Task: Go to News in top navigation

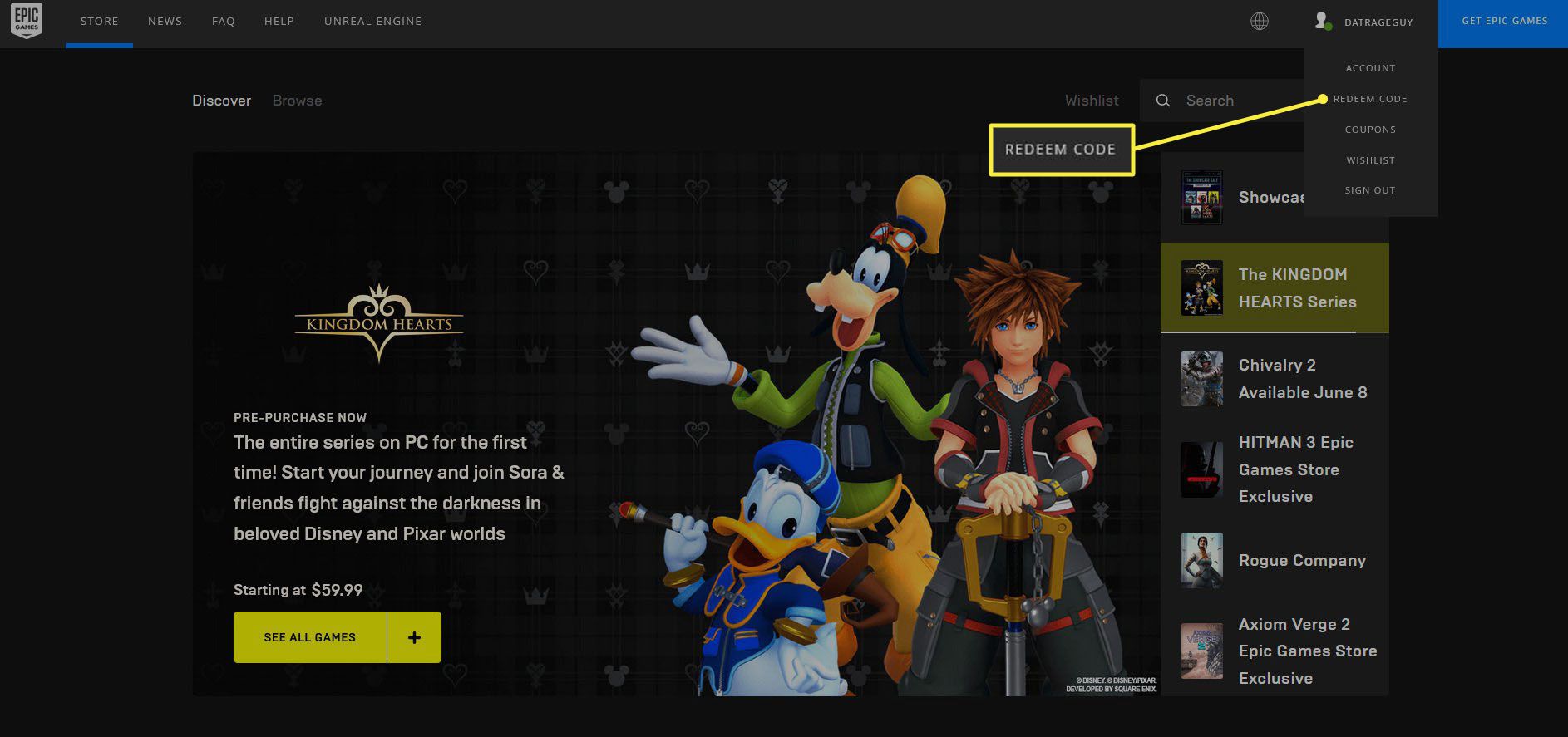Action: [x=165, y=21]
